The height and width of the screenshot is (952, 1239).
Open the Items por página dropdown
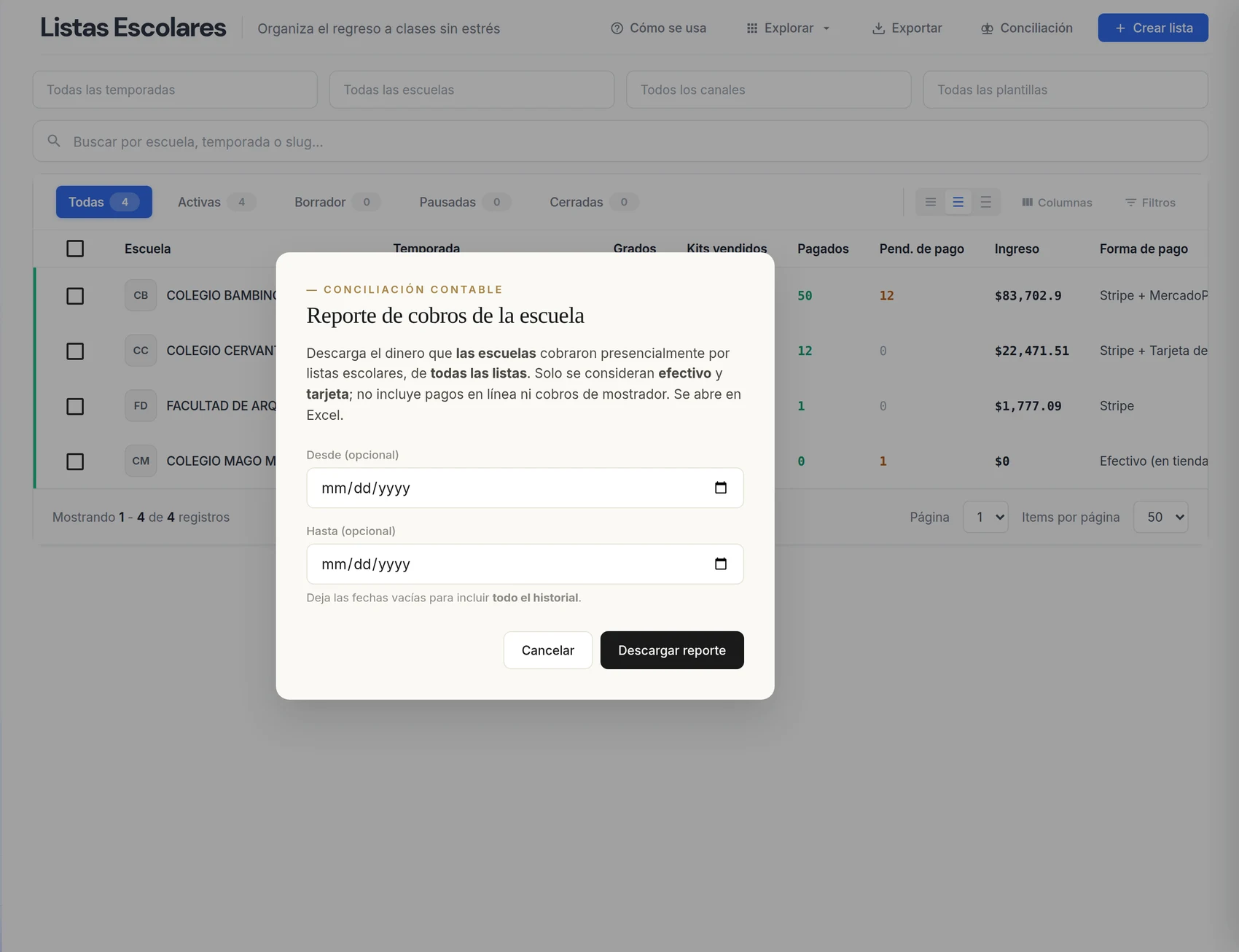click(x=1161, y=517)
